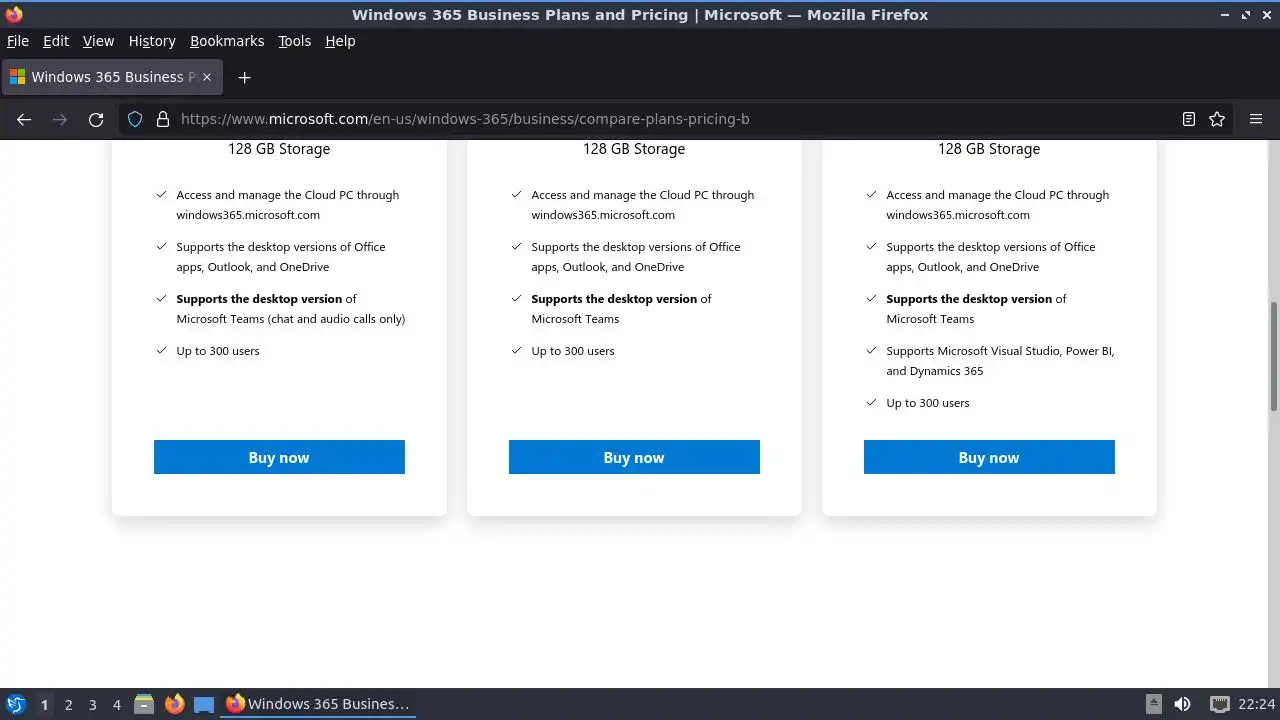
Task: Switch to virtual desktop 1
Action: (44, 704)
